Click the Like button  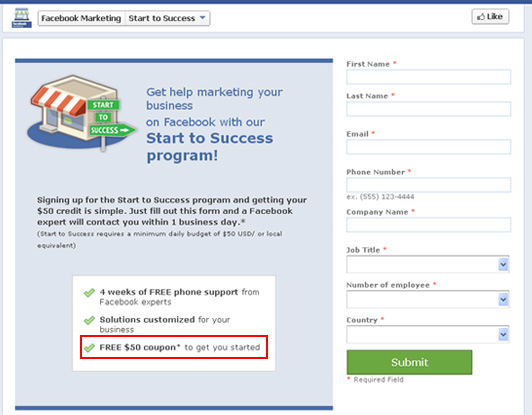click(490, 17)
